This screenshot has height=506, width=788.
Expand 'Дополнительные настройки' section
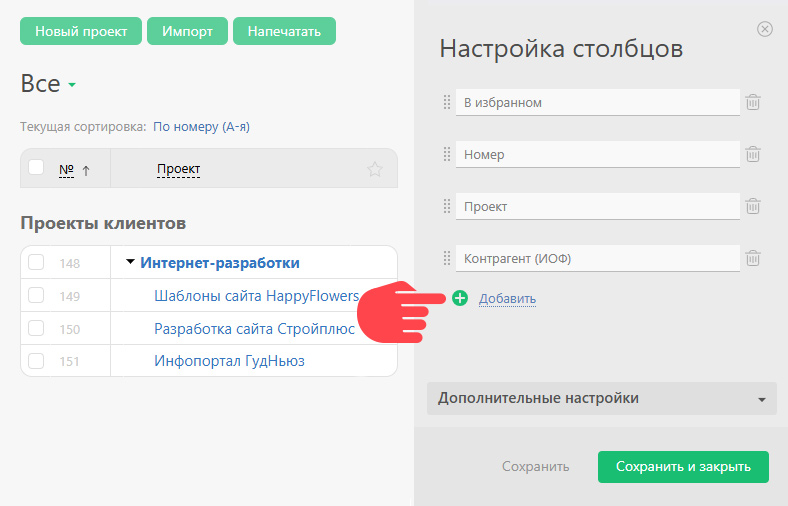coord(602,398)
